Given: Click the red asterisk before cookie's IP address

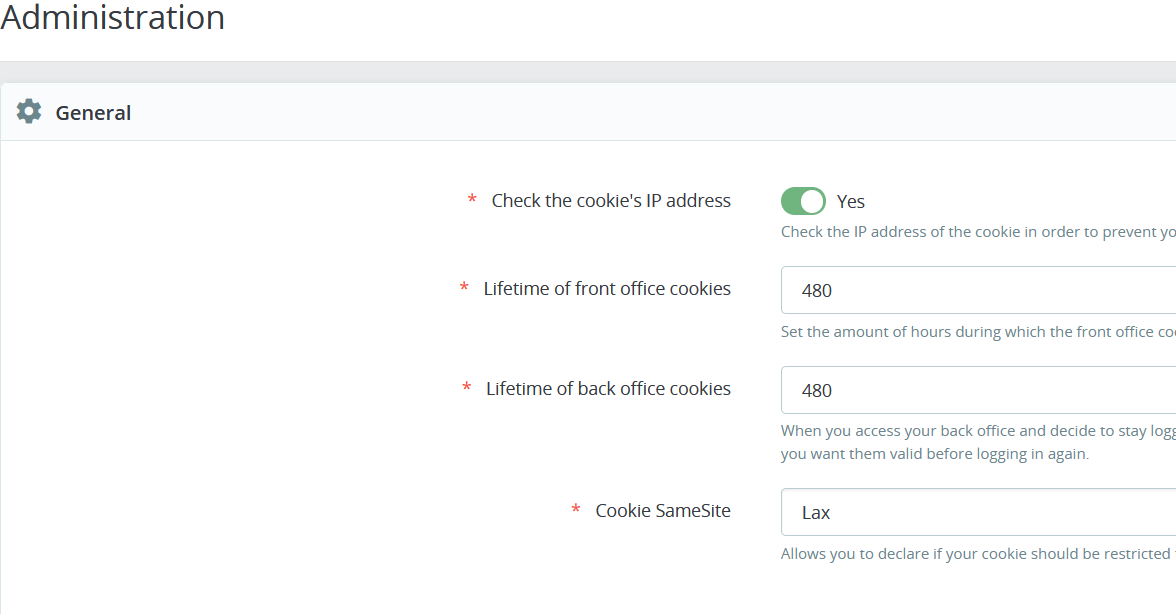Looking at the screenshot, I should [472, 201].
